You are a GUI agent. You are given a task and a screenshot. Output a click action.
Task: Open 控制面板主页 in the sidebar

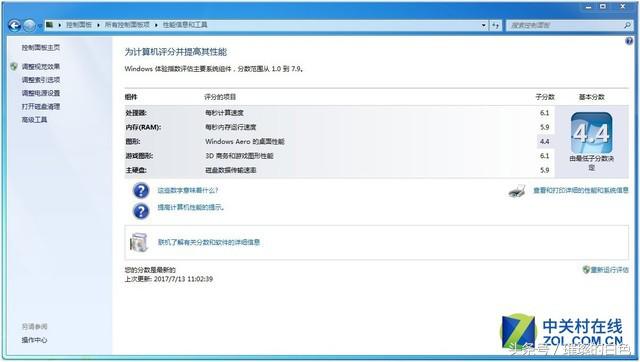pyautogui.click(x=41, y=48)
